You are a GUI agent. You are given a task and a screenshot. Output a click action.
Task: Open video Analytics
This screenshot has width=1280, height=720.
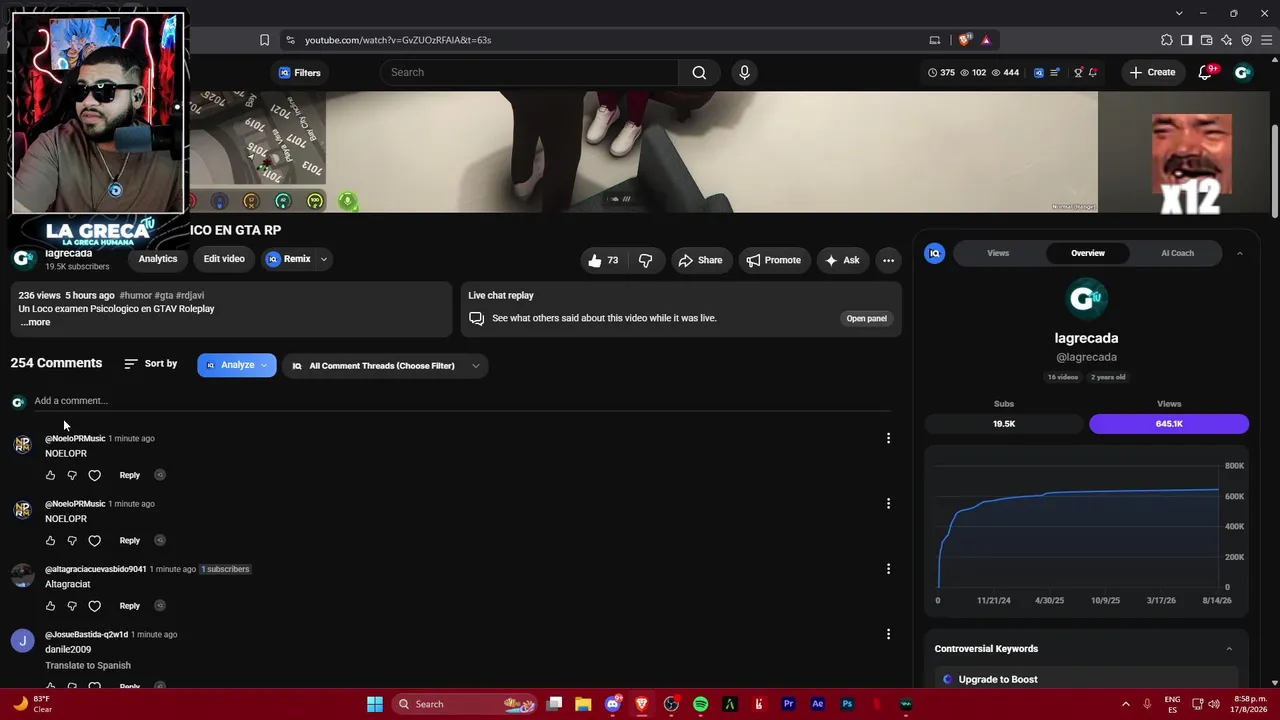(158, 259)
